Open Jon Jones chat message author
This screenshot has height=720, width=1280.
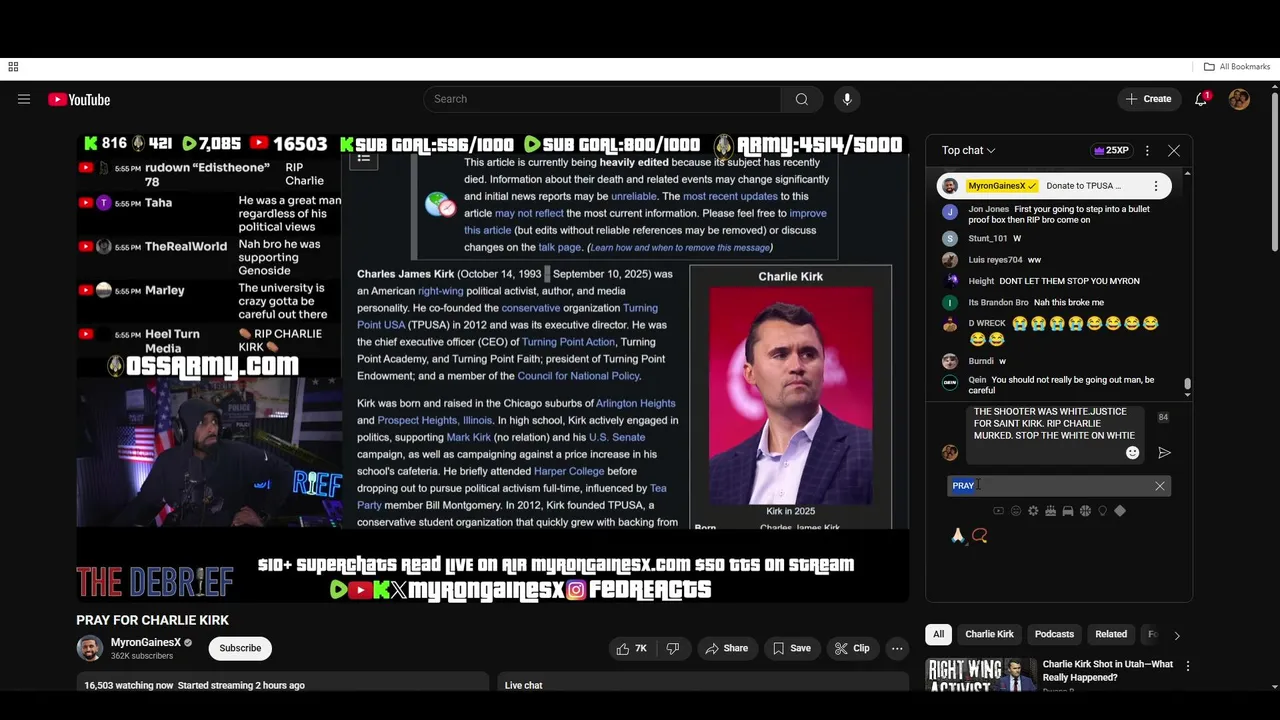(x=988, y=209)
